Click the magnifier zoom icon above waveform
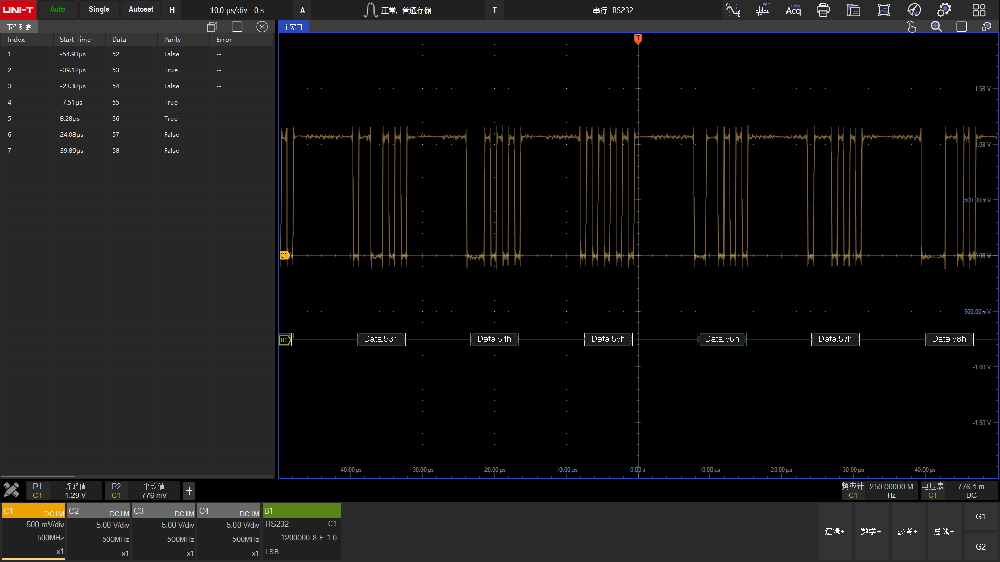The image size is (1000, 562). (936, 27)
